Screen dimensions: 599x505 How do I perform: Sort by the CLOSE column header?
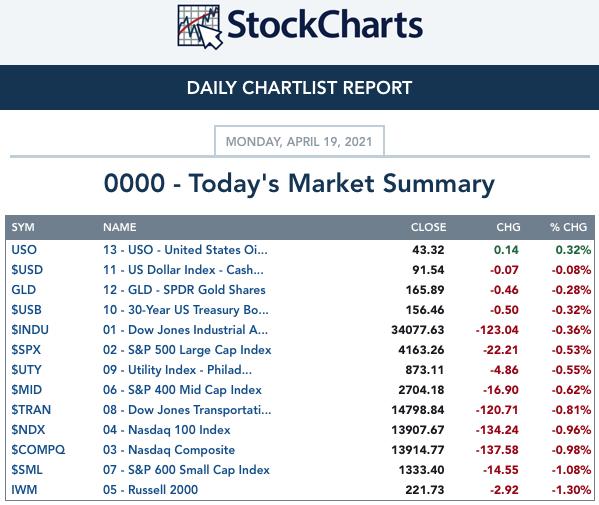[x=428, y=227]
